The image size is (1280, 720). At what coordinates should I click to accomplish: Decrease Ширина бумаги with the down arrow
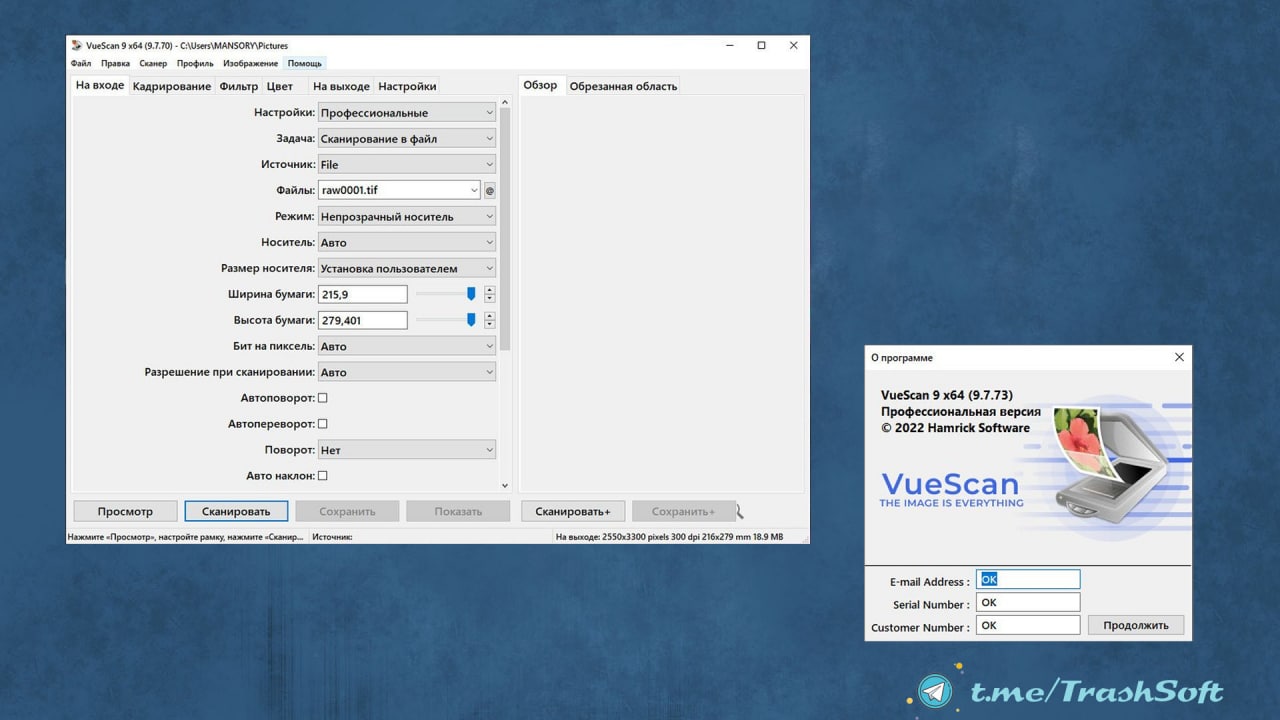pyautogui.click(x=489, y=298)
